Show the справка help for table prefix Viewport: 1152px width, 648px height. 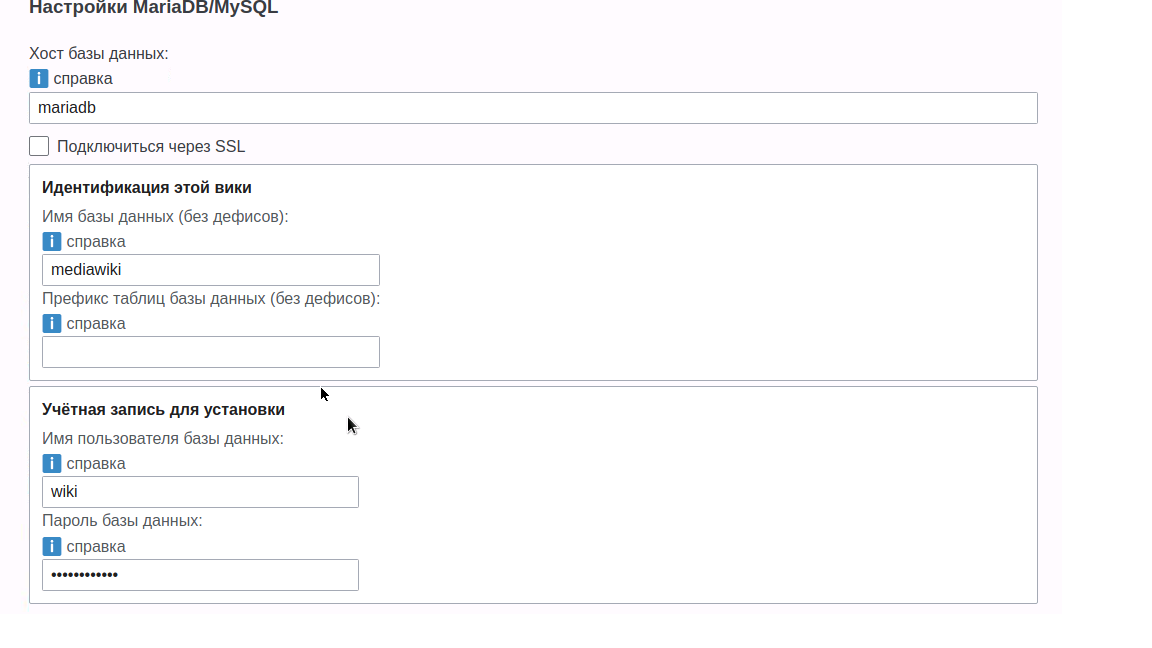point(96,323)
